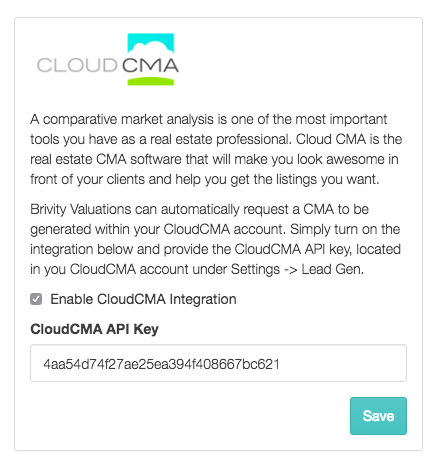Screen dimensions: 435x467
Task: Place cursor on the 4aa54d74 API key text
Action: [161, 364]
